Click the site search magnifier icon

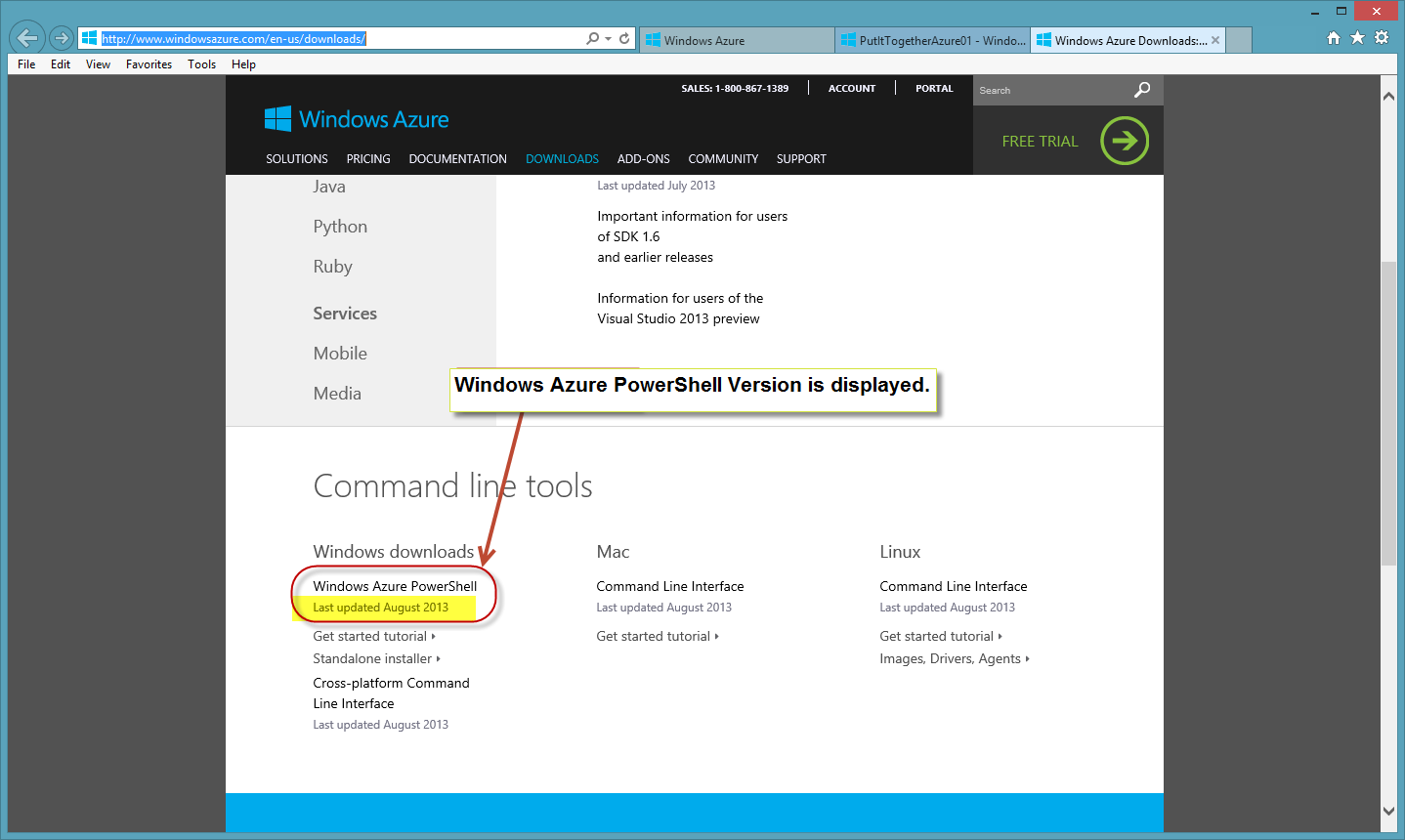coord(1142,90)
